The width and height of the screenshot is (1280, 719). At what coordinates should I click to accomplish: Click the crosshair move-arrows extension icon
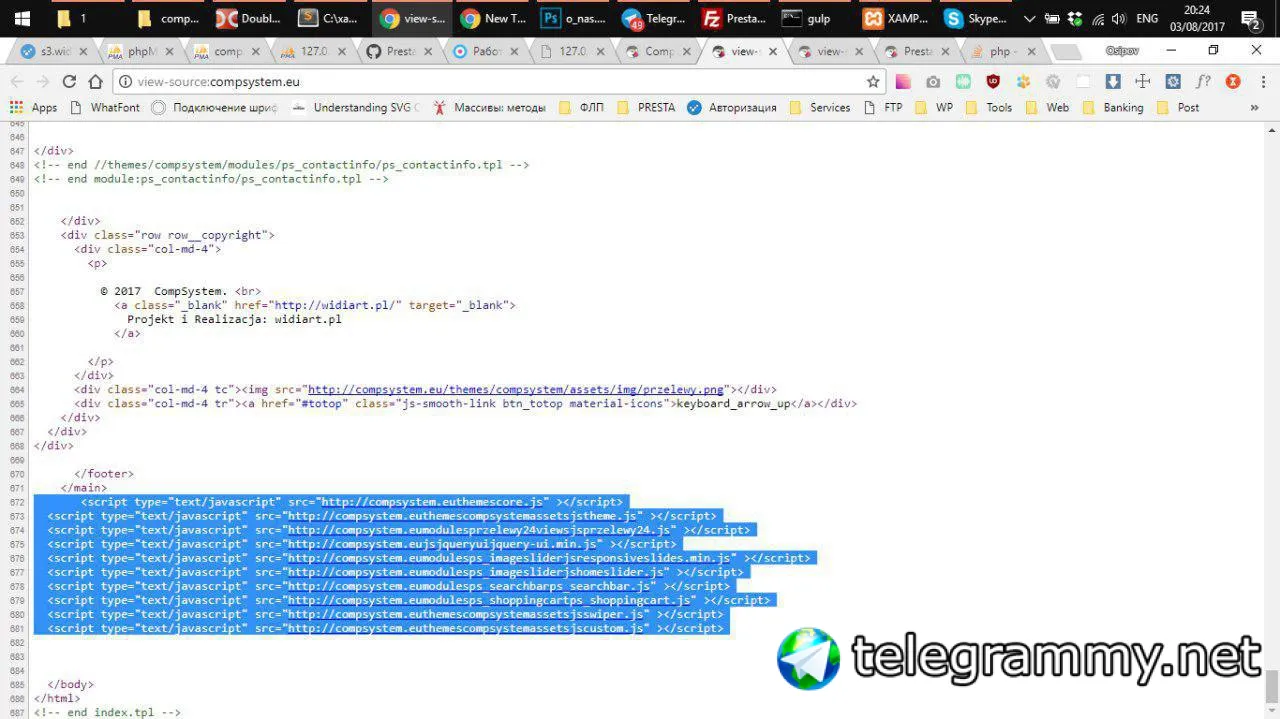point(1143,82)
